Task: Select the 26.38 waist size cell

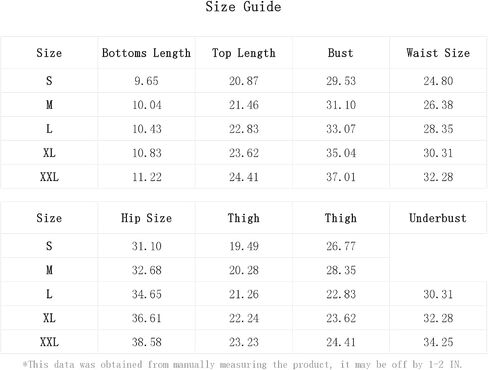Action: pyautogui.click(x=438, y=105)
